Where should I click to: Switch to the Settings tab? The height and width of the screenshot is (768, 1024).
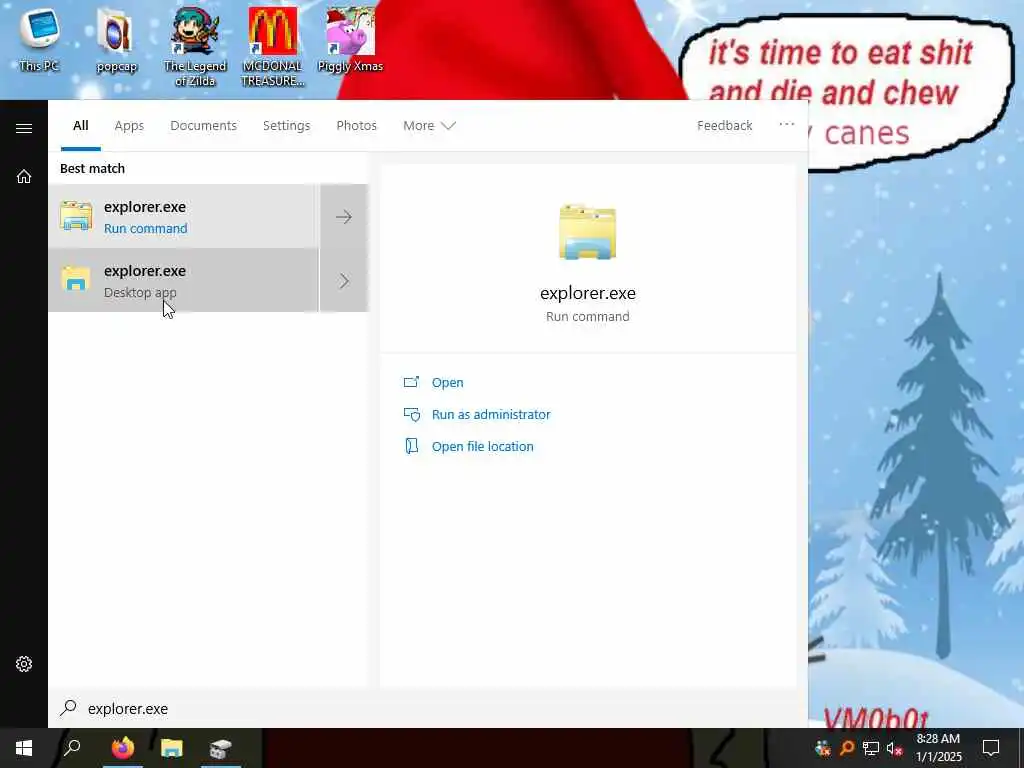tap(286, 125)
